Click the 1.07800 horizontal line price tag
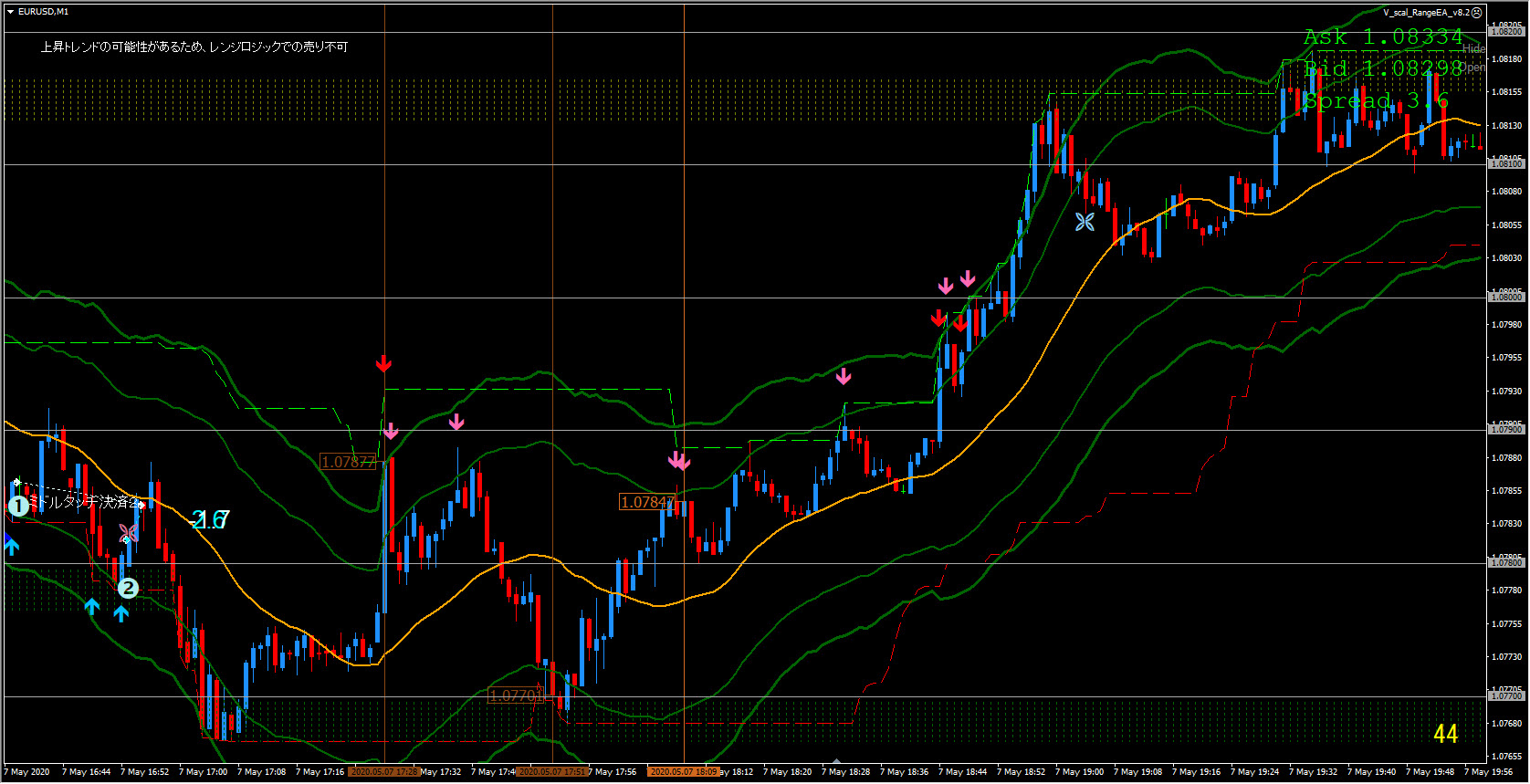The height and width of the screenshot is (784, 1530). coord(1506,563)
